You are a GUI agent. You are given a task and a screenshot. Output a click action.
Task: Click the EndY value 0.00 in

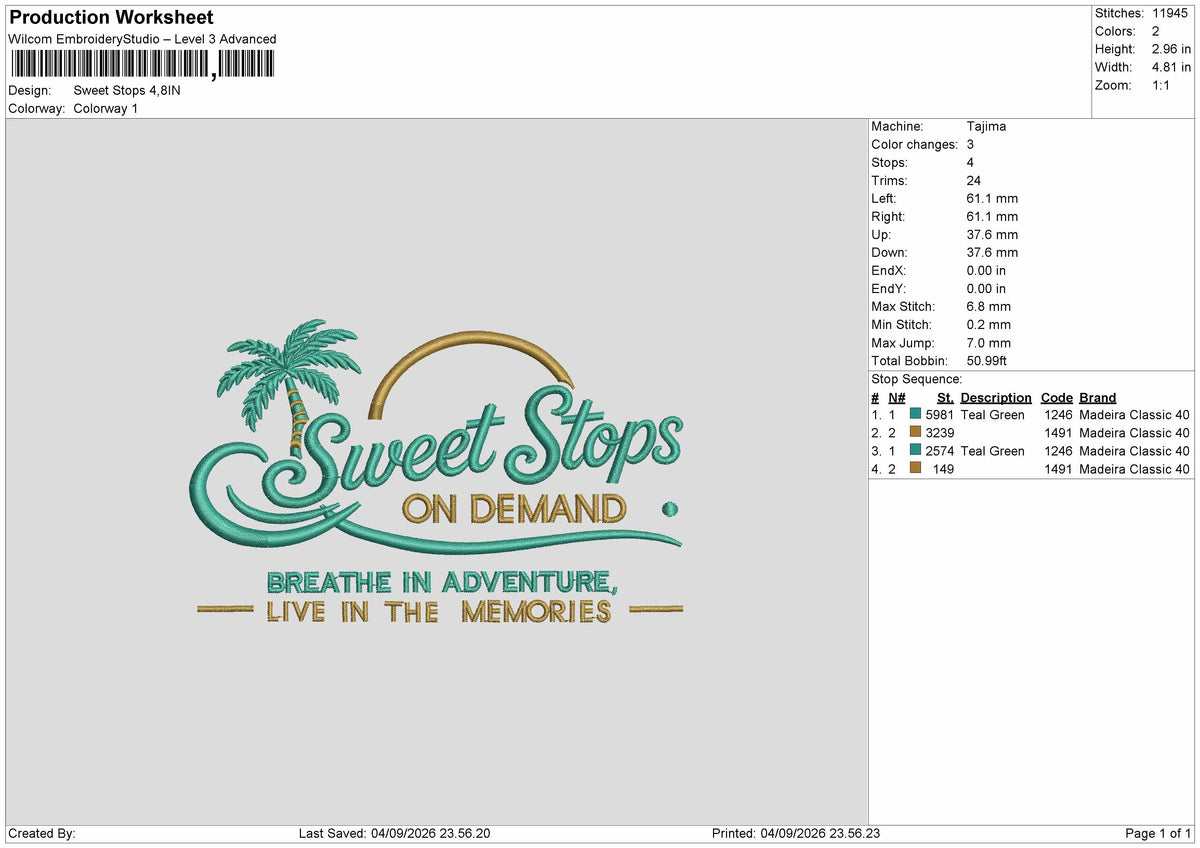point(987,288)
